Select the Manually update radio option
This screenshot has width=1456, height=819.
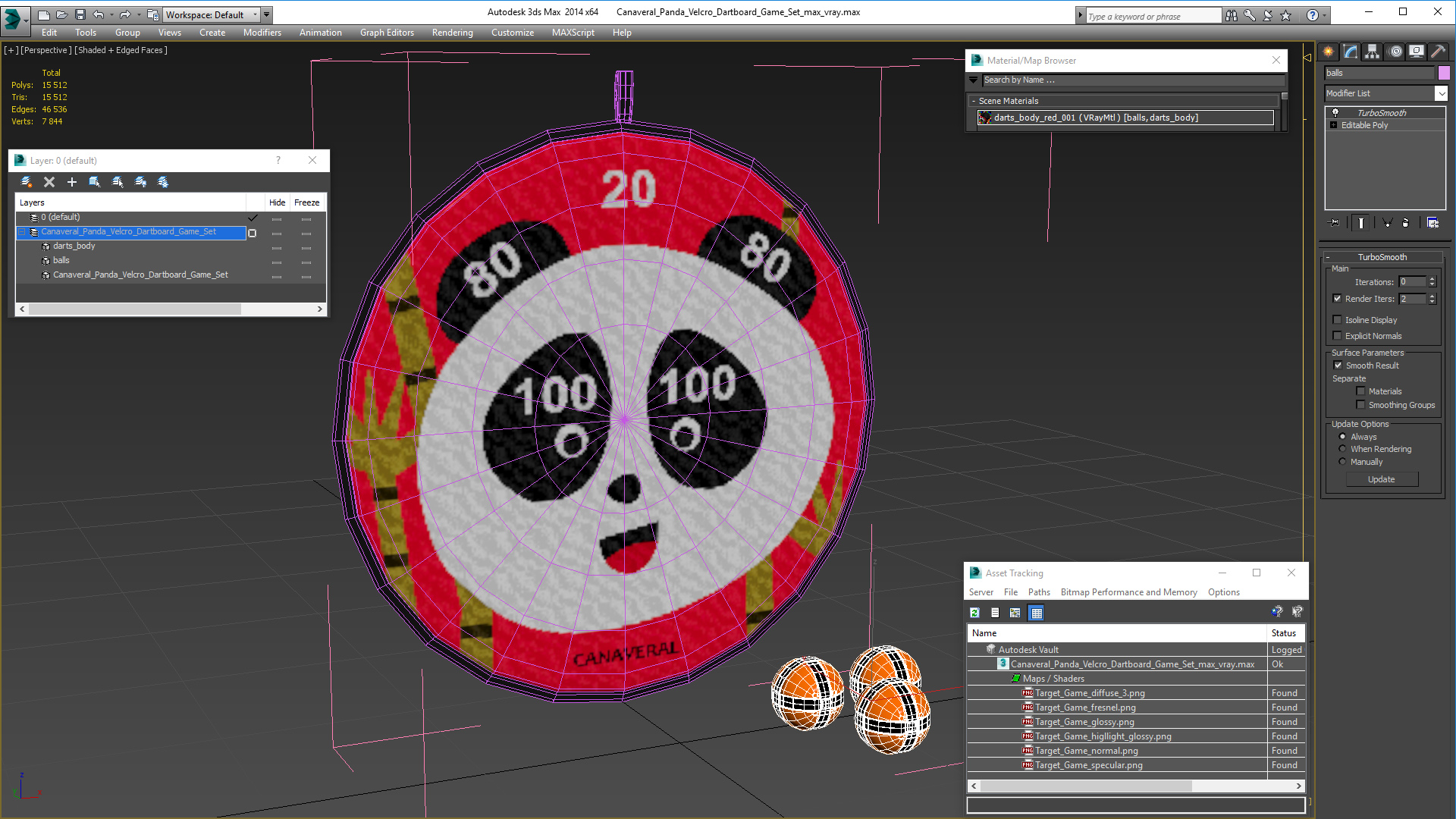[x=1342, y=462]
